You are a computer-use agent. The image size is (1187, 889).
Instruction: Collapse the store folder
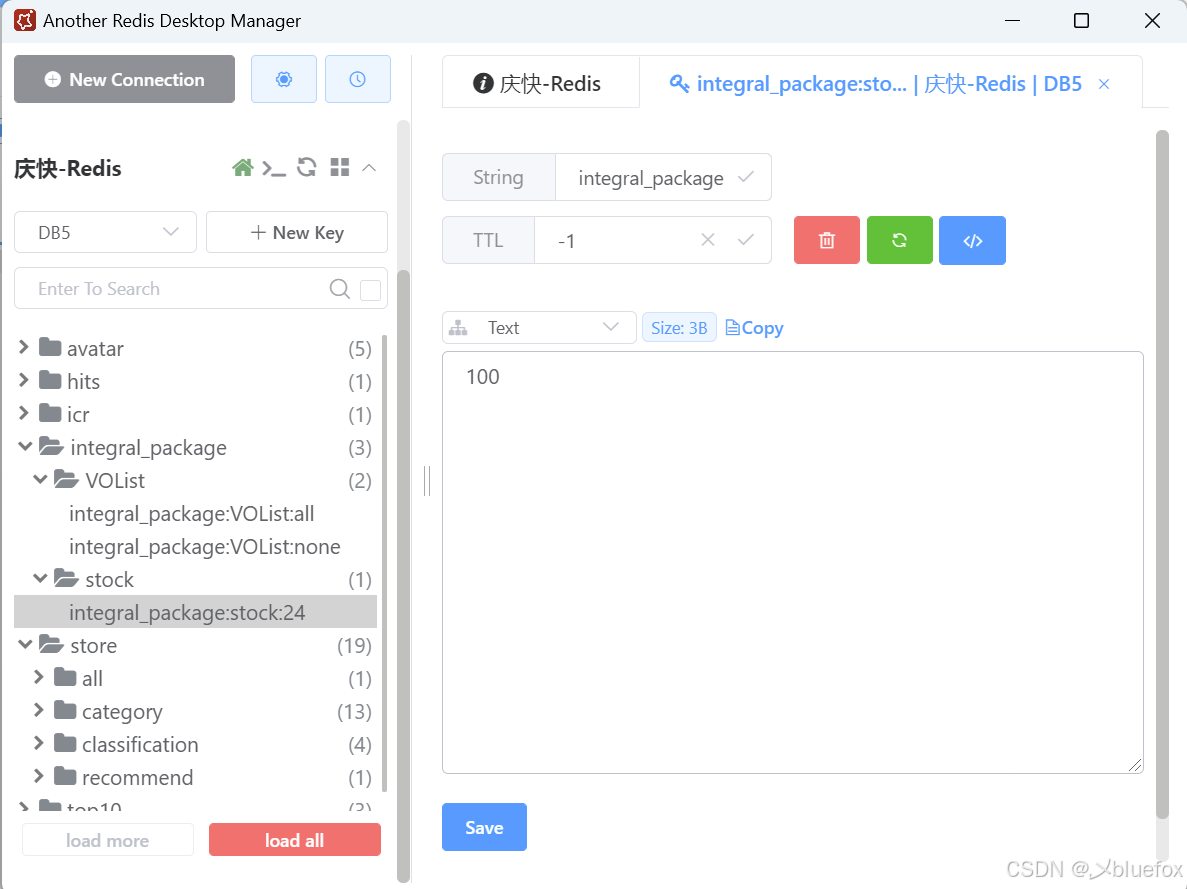(x=25, y=644)
